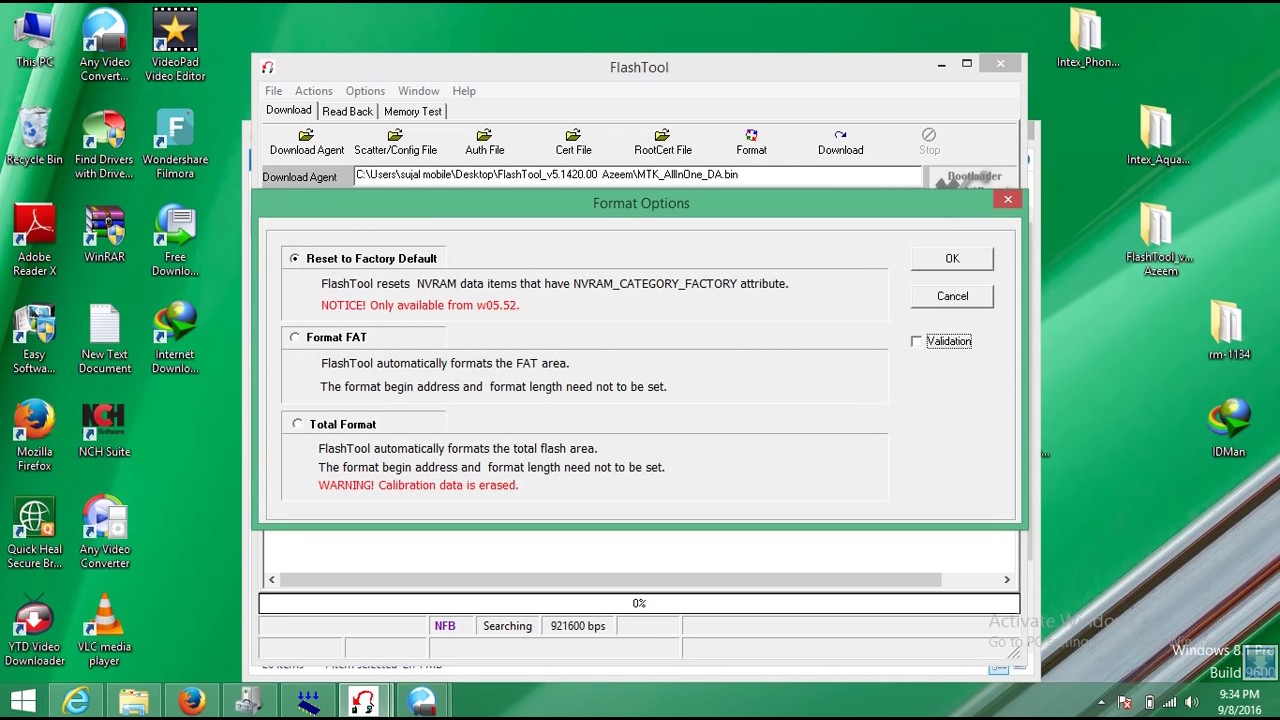Open This PC desktop icon
The height and width of the screenshot is (720, 1280).
coord(34,40)
